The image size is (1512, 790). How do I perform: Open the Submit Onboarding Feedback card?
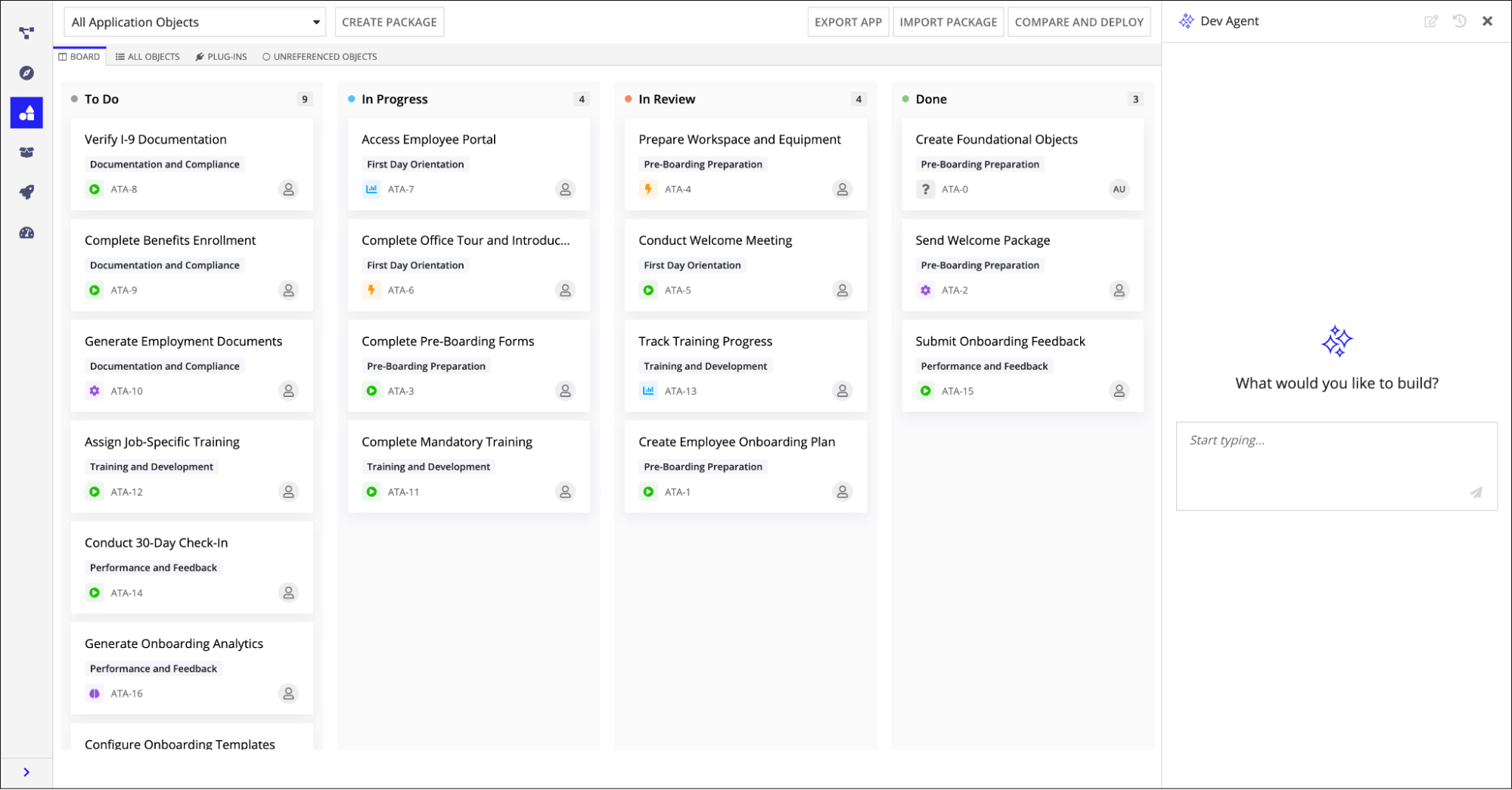coord(1023,366)
